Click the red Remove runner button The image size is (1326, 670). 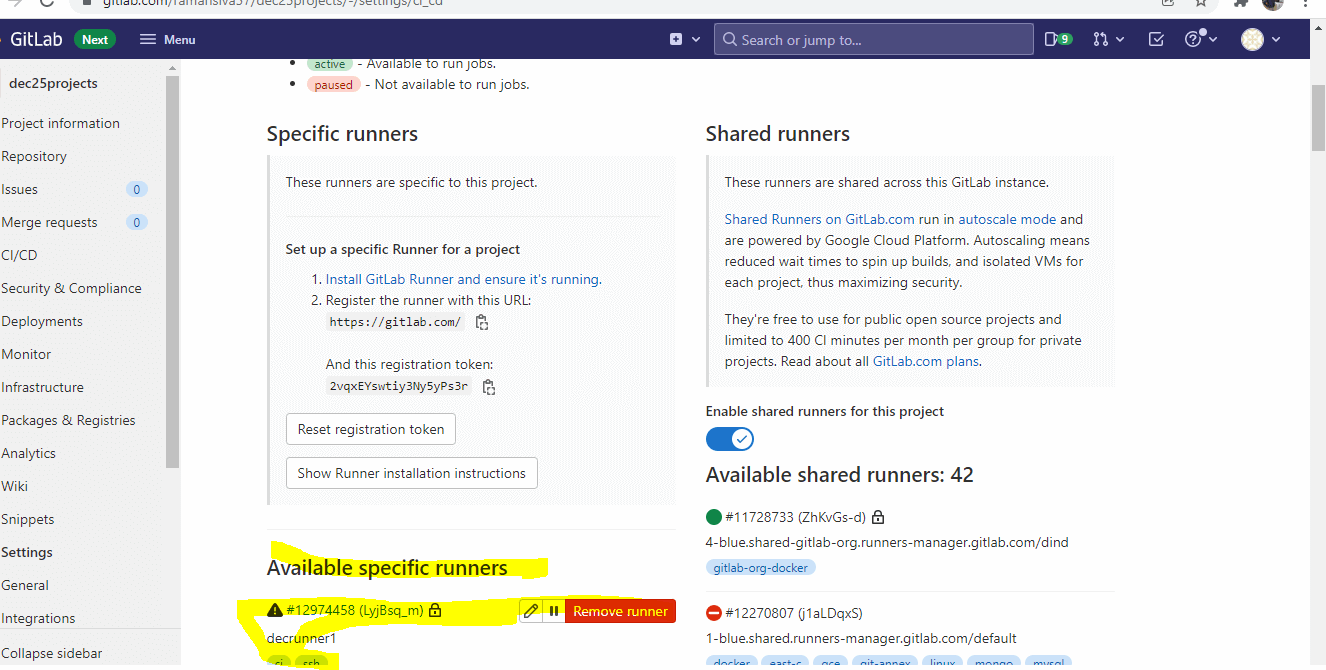[620, 611]
